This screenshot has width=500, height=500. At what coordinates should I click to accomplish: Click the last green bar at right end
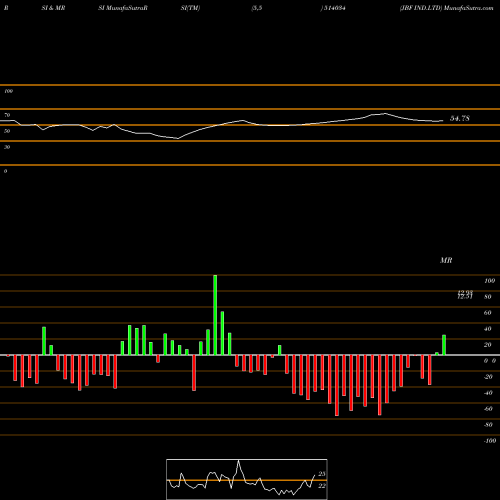[444, 345]
